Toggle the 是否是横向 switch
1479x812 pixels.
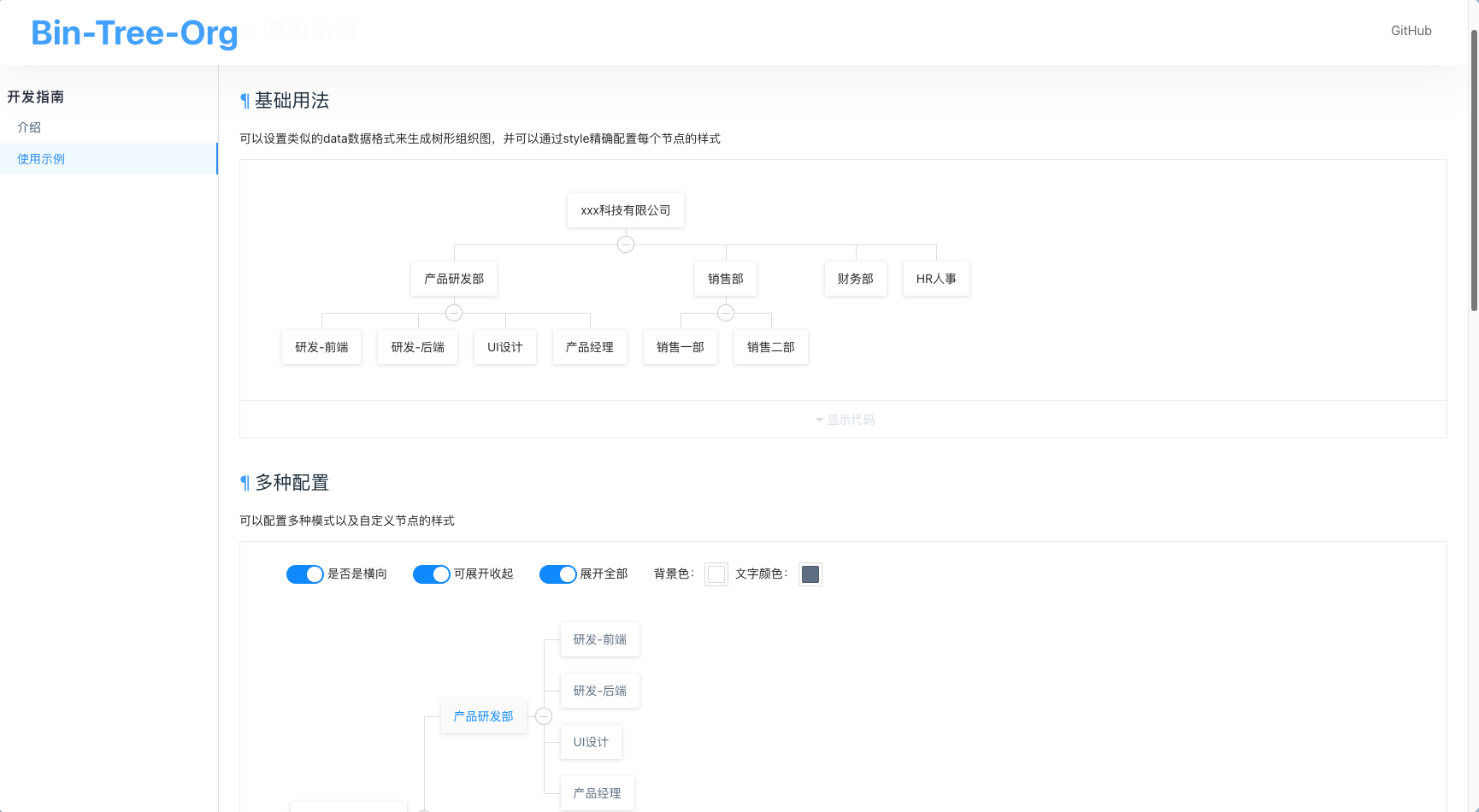point(304,574)
